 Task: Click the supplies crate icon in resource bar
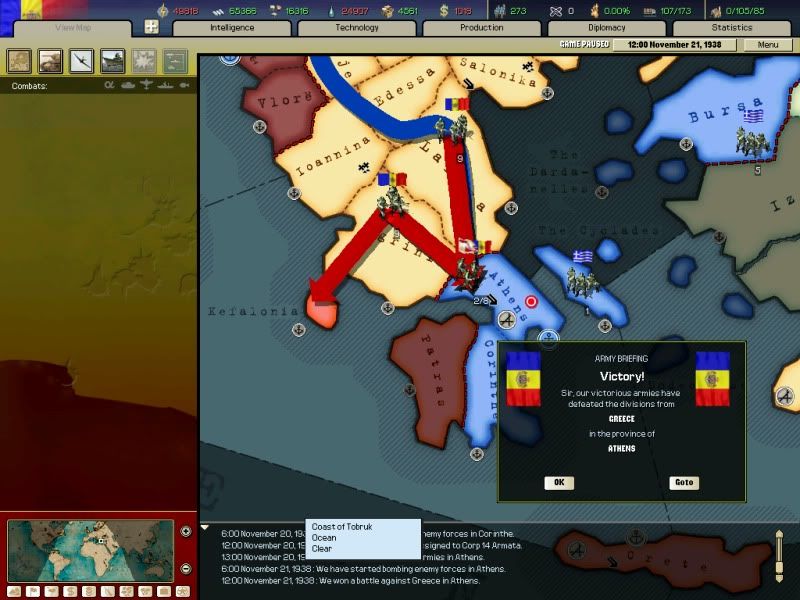point(388,11)
